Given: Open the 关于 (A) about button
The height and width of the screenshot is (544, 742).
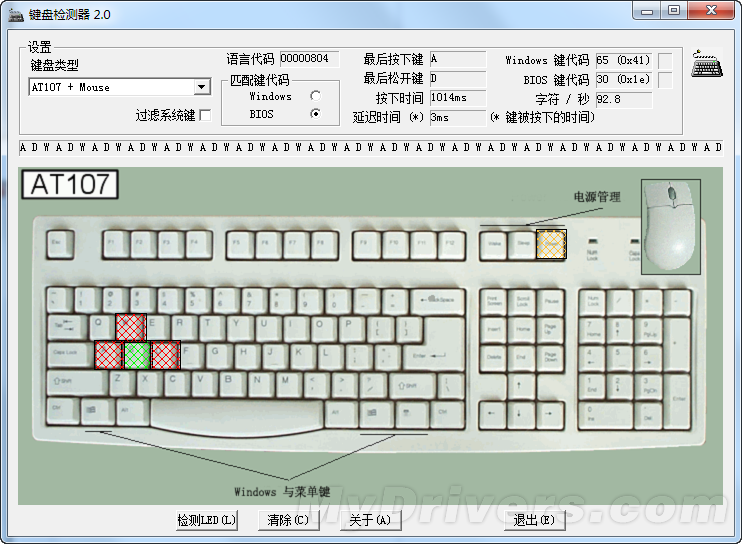Looking at the screenshot, I should pos(371,520).
